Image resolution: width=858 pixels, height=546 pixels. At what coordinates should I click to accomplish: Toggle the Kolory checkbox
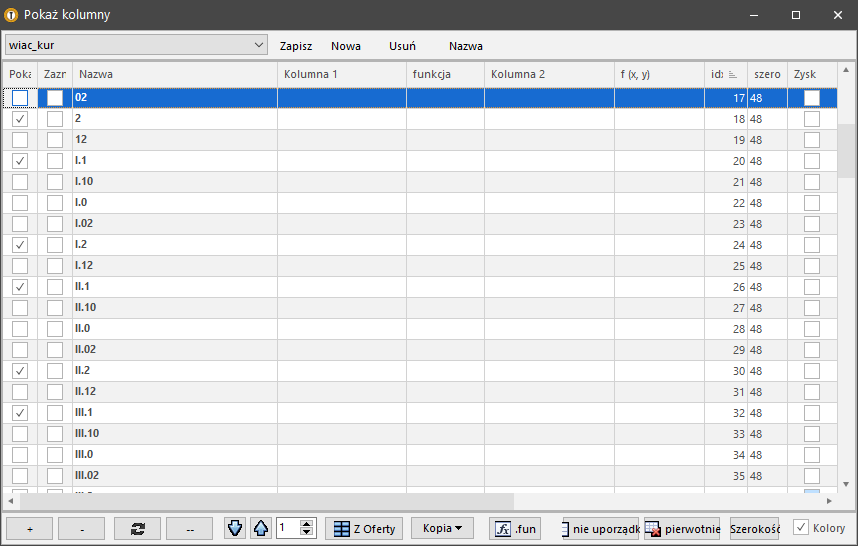(x=801, y=528)
